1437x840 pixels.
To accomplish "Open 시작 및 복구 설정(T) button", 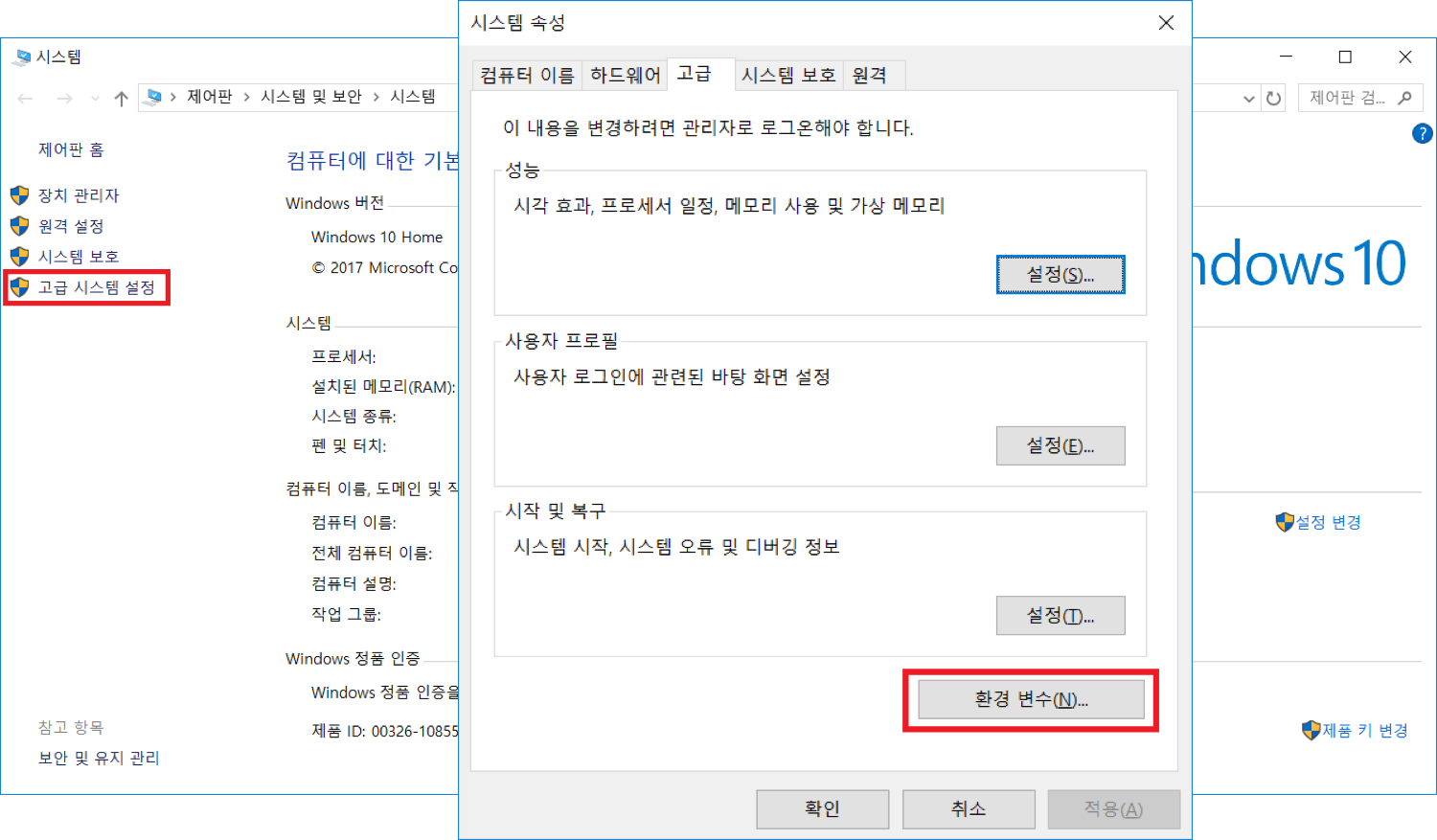I will (1061, 616).
